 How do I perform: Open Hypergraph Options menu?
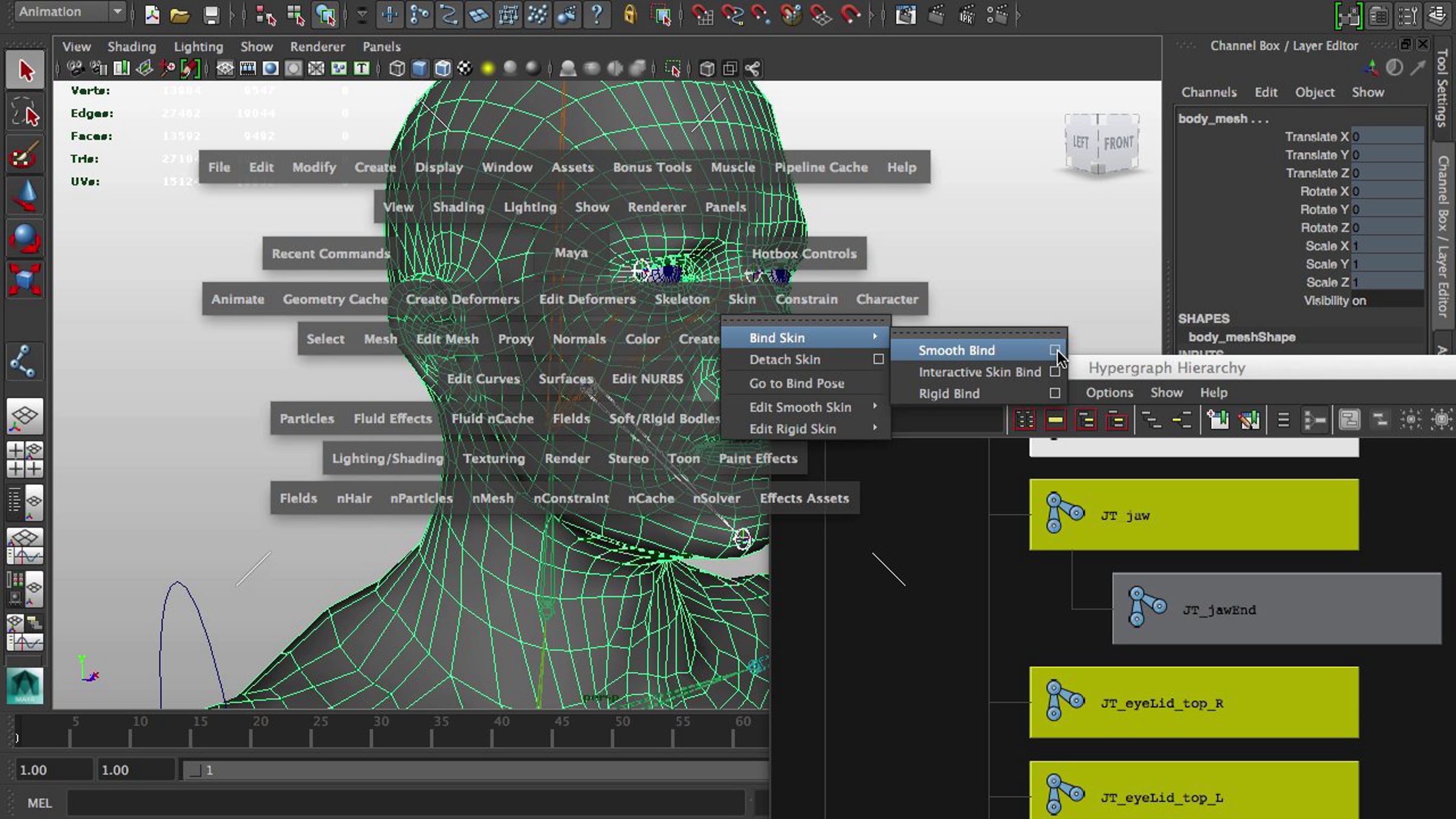pyautogui.click(x=1109, y=393)
